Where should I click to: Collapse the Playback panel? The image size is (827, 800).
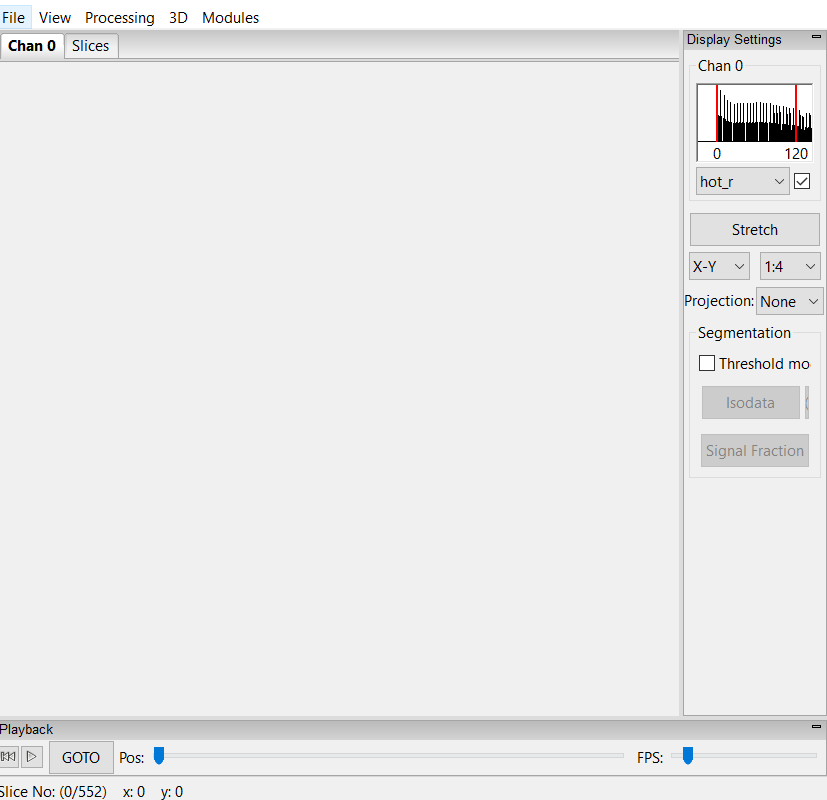click(x=815, y=727)
